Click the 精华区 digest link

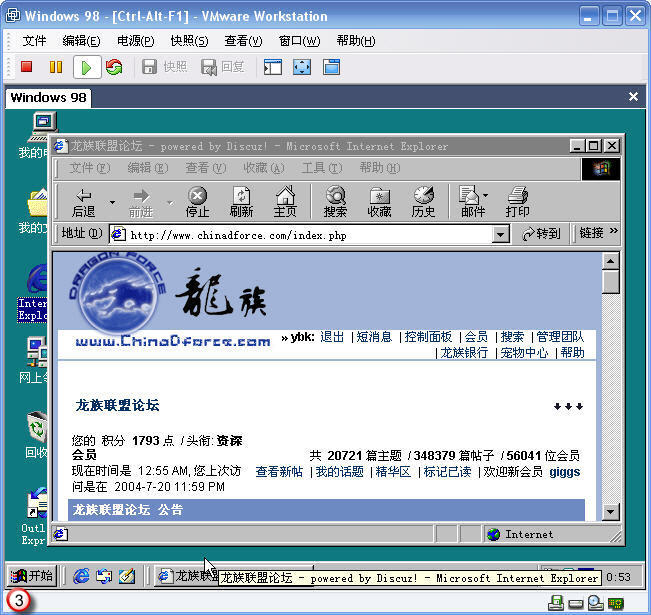393,472
